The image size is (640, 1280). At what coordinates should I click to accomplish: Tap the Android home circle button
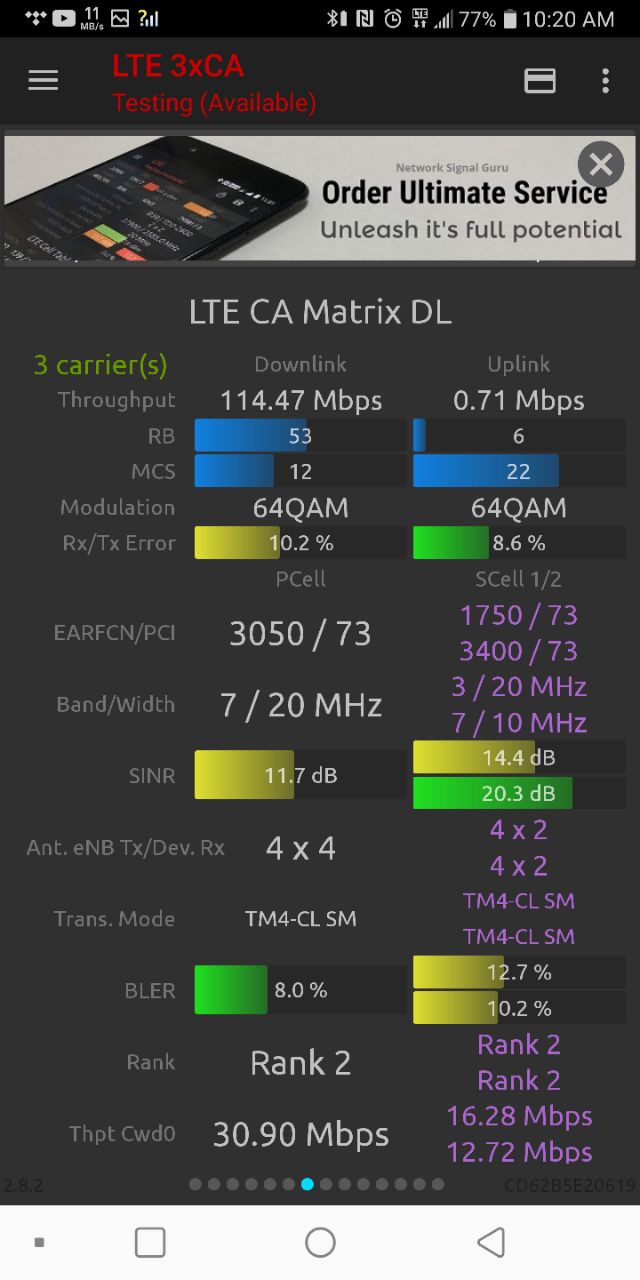[x=320, y=1242]
